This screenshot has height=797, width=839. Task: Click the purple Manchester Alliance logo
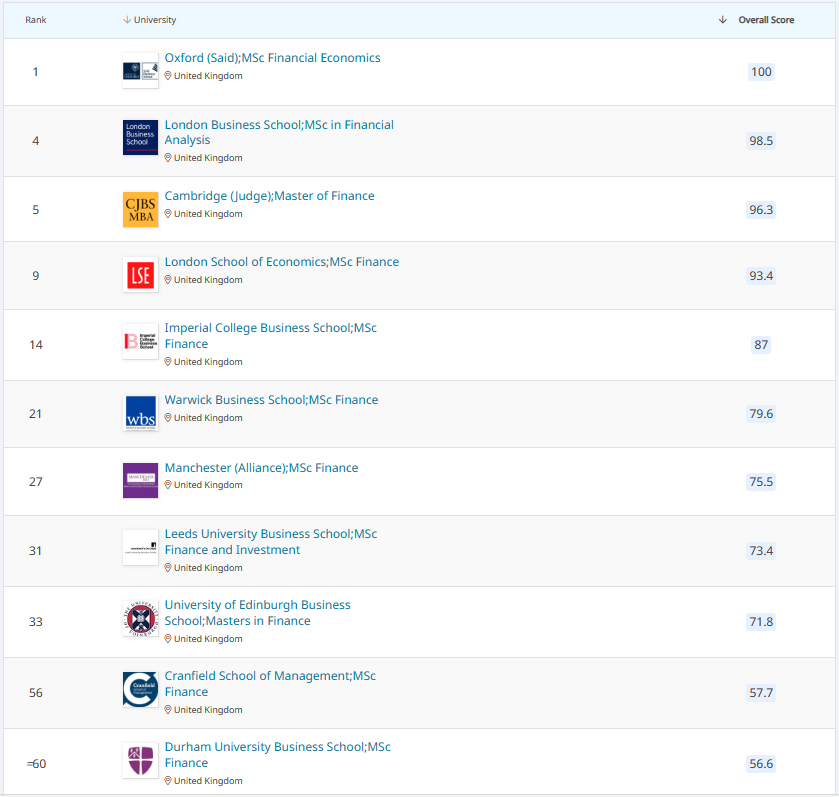click(140, 480)
